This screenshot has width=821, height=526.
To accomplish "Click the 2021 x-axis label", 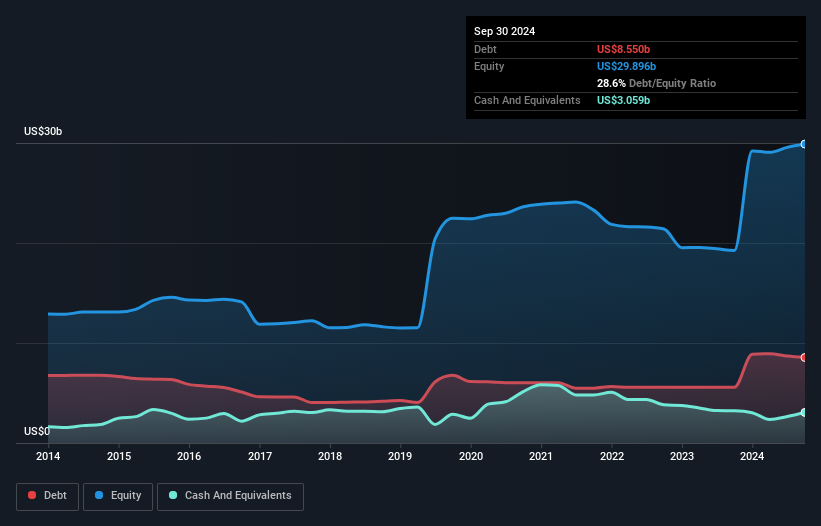I will coord(541,456).
